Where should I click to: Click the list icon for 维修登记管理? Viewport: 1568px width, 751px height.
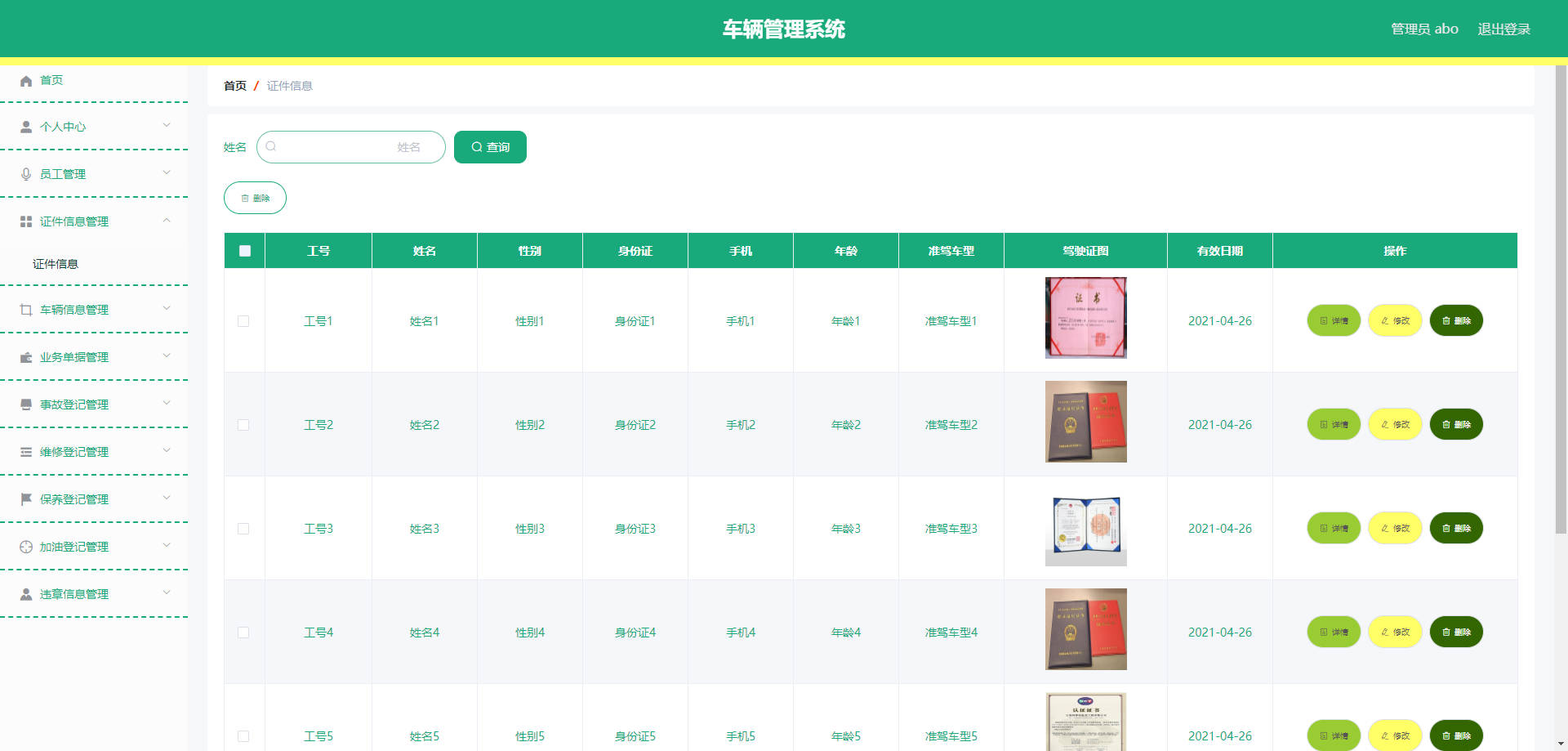[26, 452]
